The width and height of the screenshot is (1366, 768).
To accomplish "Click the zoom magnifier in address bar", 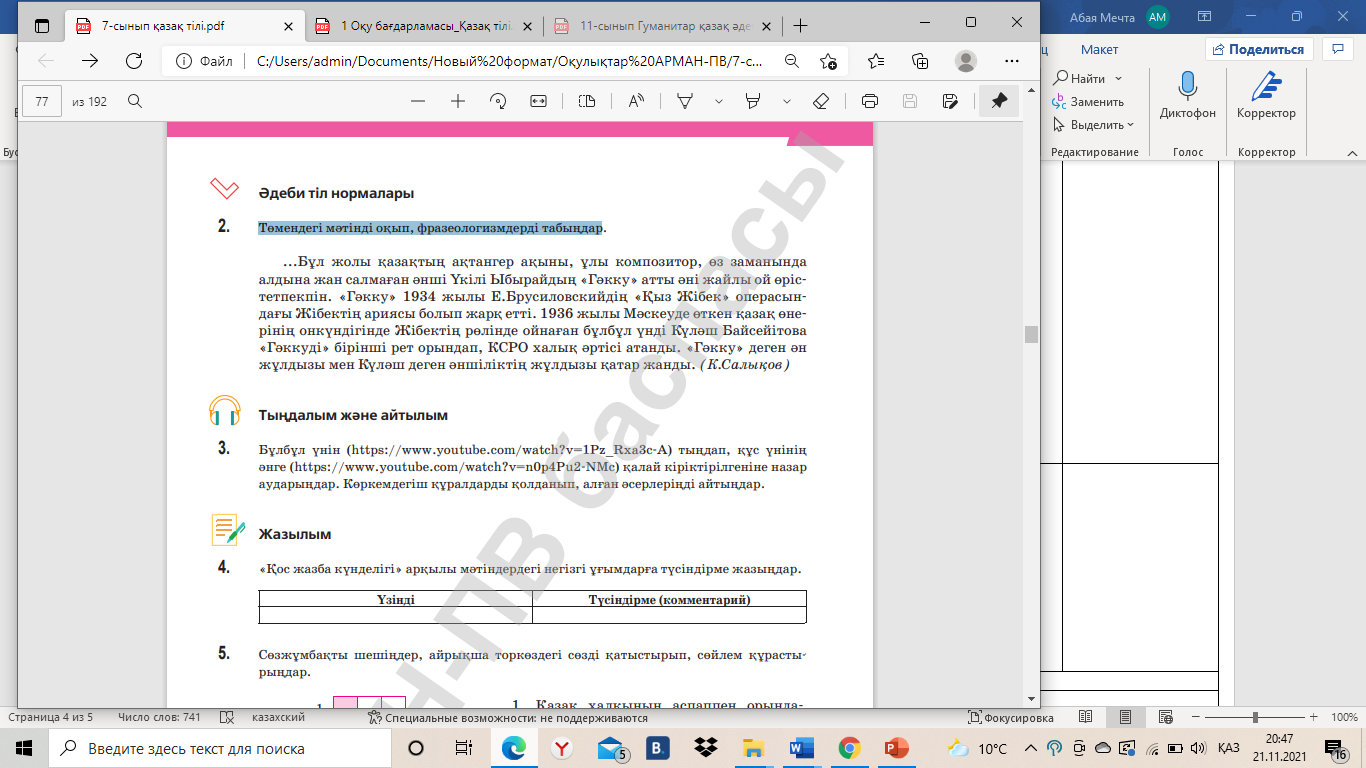I will pyautogui.click(x=792, y=61).
